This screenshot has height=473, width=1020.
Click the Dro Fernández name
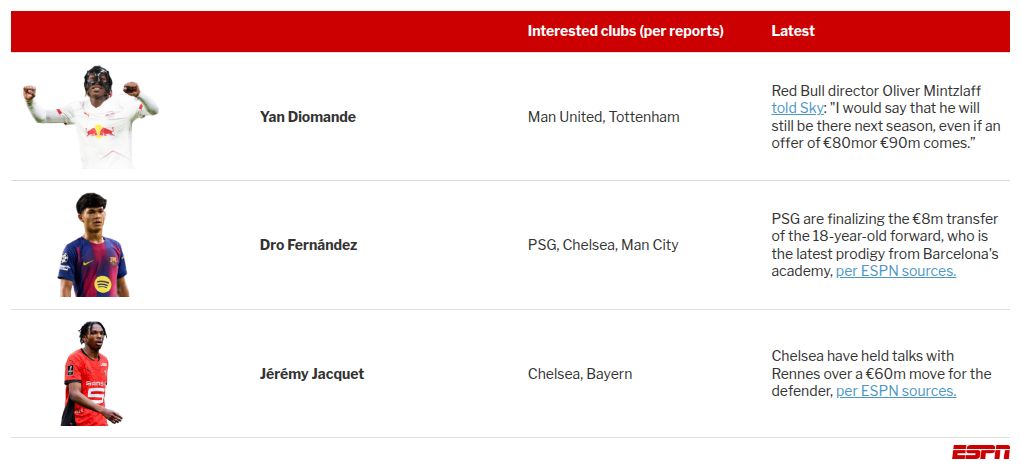pos(308,245)
